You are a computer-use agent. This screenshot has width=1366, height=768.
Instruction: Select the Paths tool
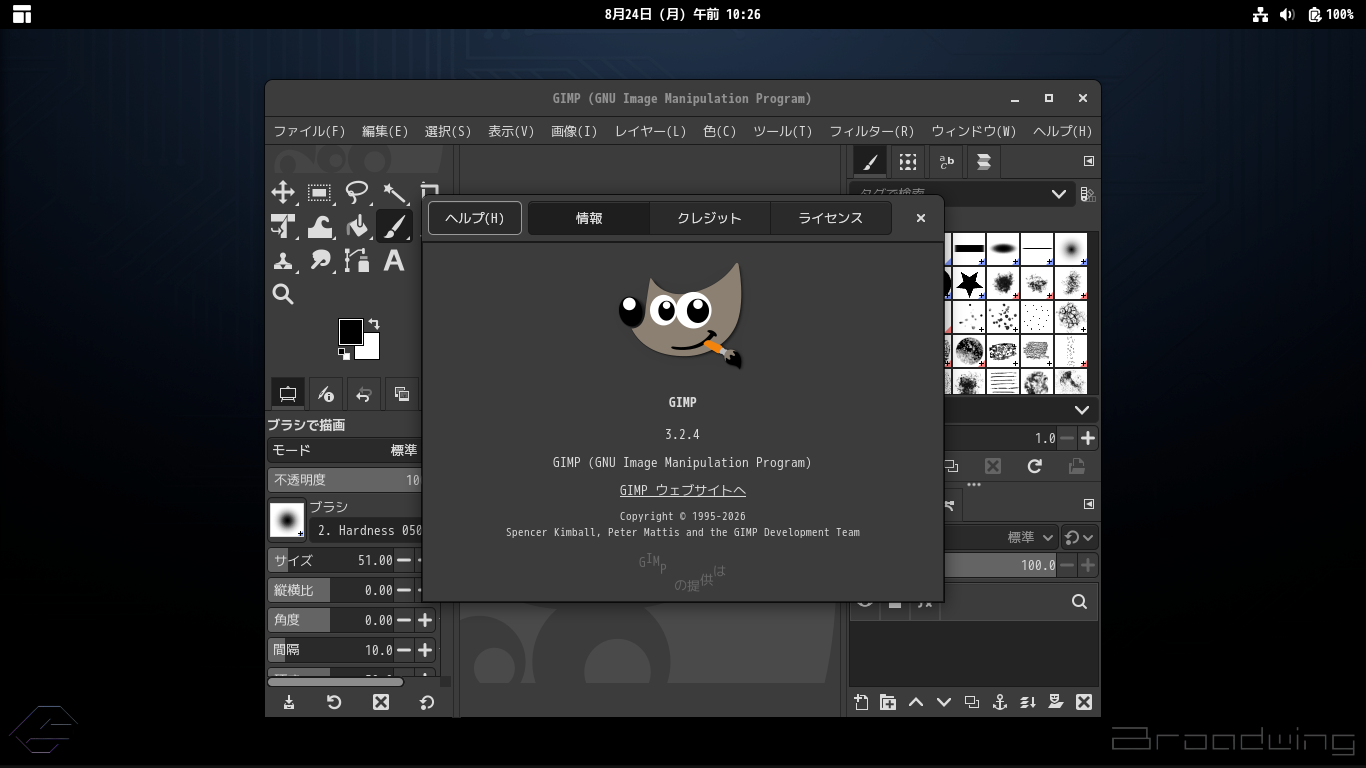(x=357, y=260)
